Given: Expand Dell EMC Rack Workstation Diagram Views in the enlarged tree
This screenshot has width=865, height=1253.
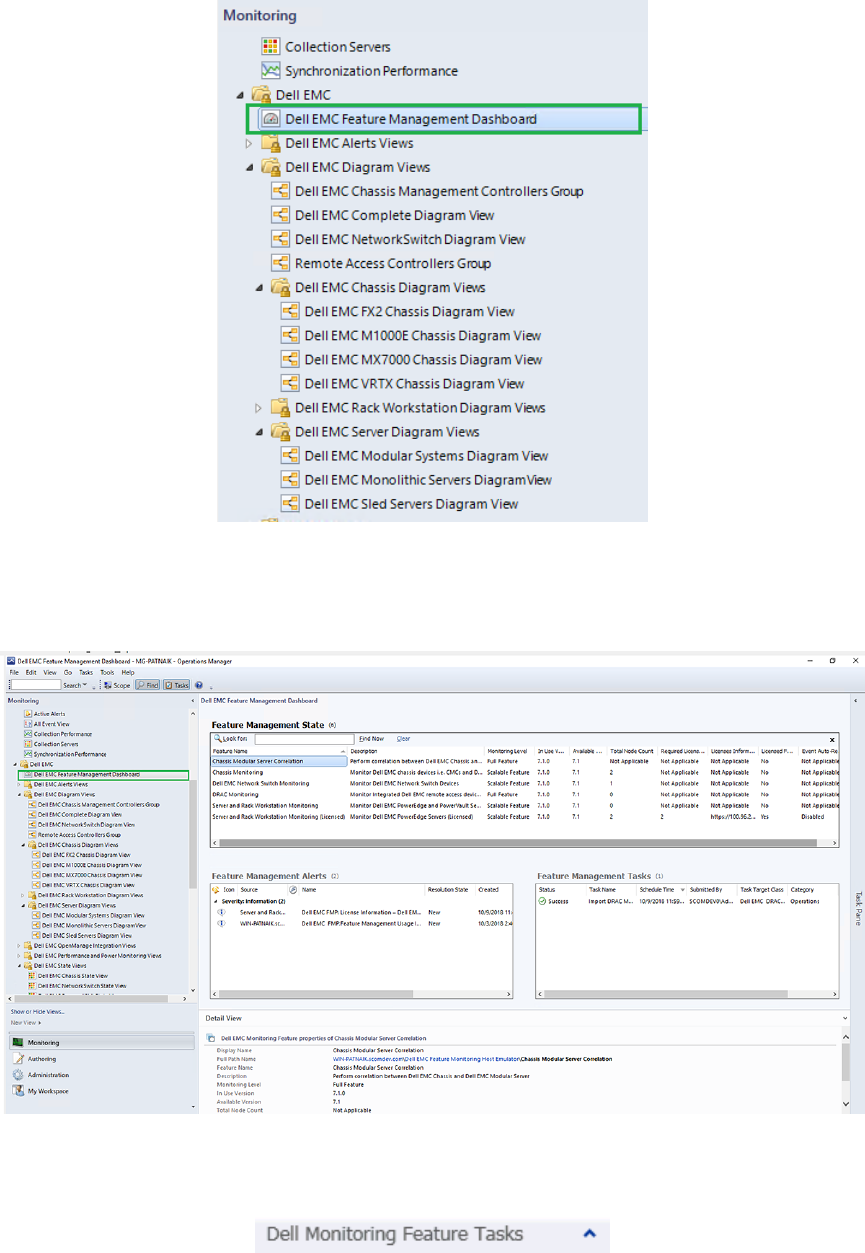Looking at the screenshot, I should click(260, 407).
